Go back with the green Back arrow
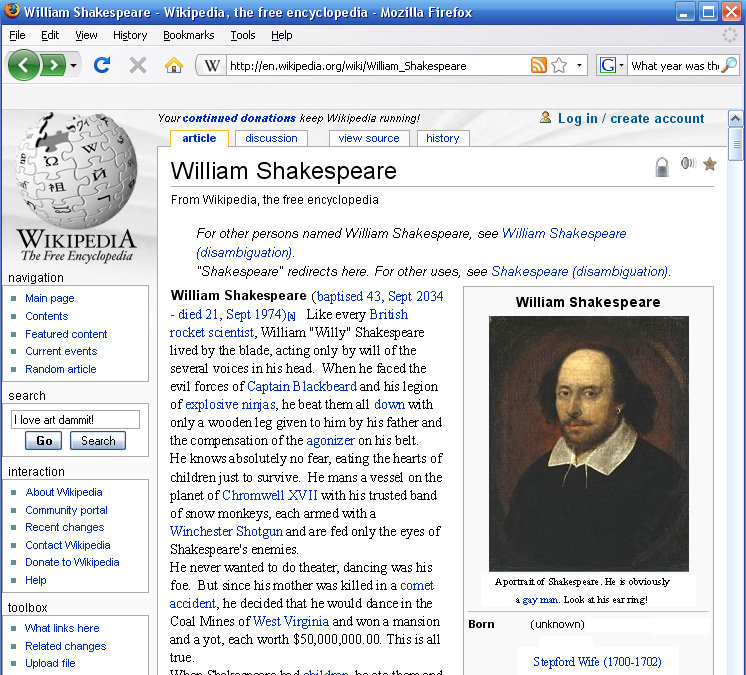746x675 pixels. click(x=23, y=65)
